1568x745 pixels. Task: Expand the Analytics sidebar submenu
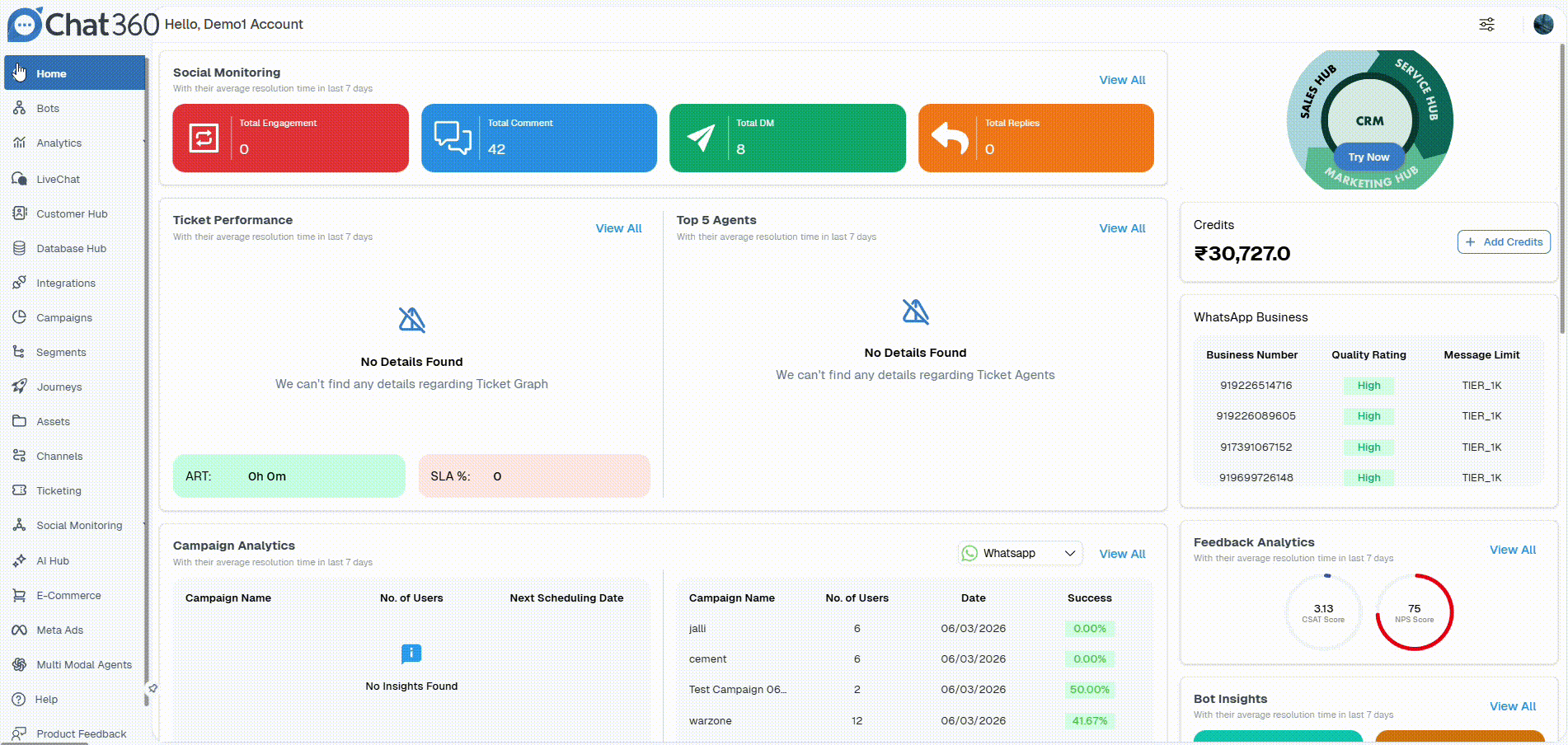coord(144,143)
